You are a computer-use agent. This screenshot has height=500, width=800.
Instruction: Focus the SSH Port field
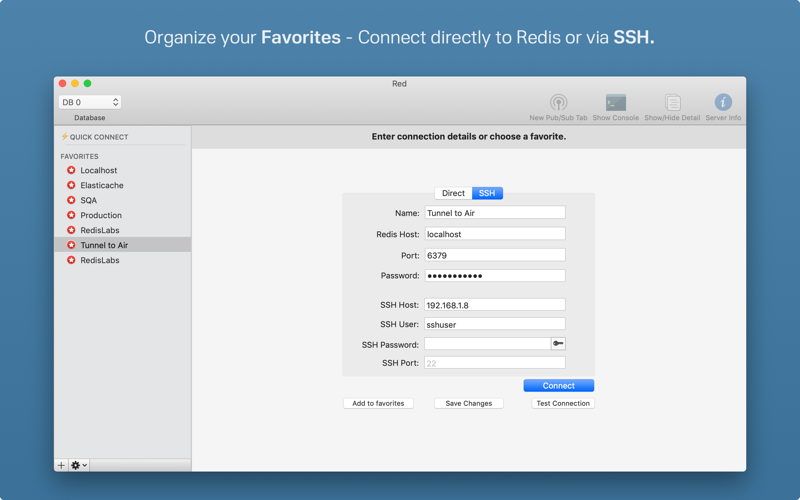pos(495,363)
